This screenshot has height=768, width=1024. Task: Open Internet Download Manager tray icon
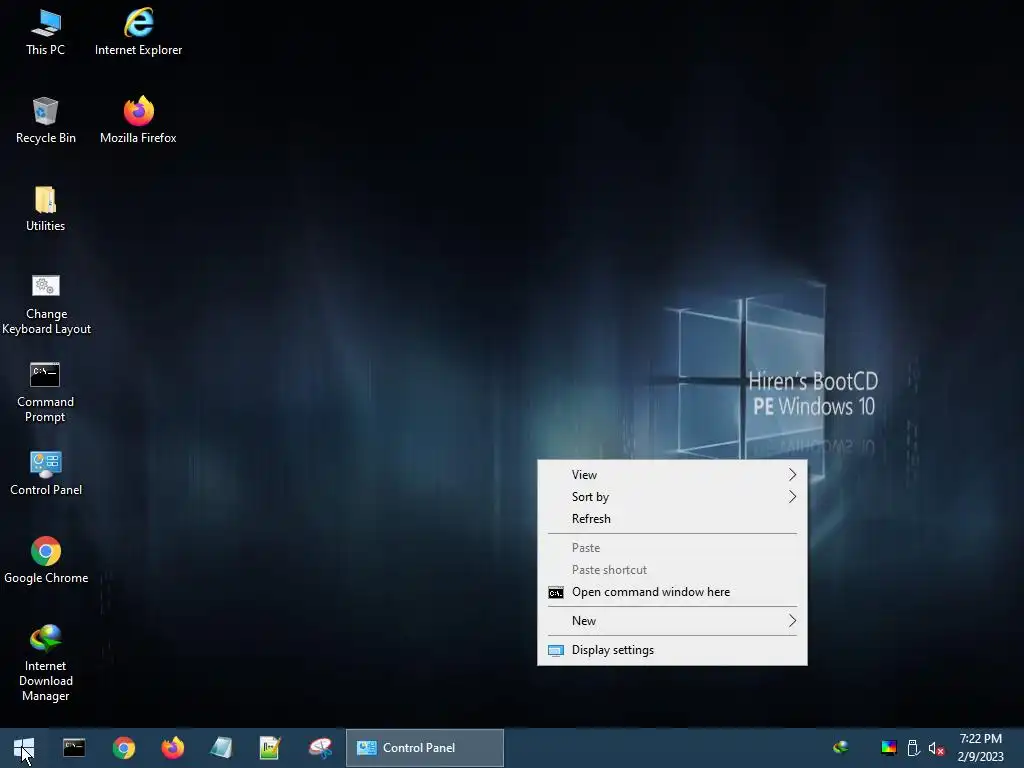click(841, 747)
